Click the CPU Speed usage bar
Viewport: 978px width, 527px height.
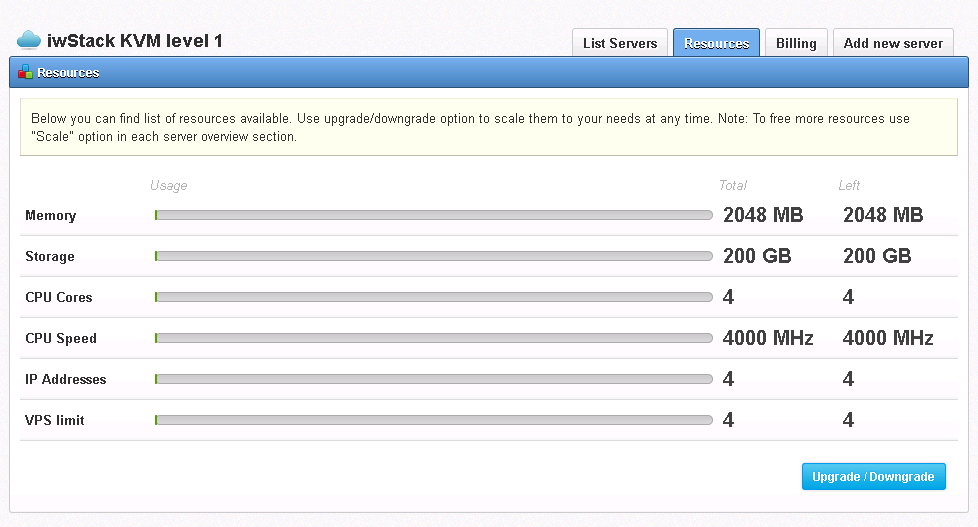(433, 338)
